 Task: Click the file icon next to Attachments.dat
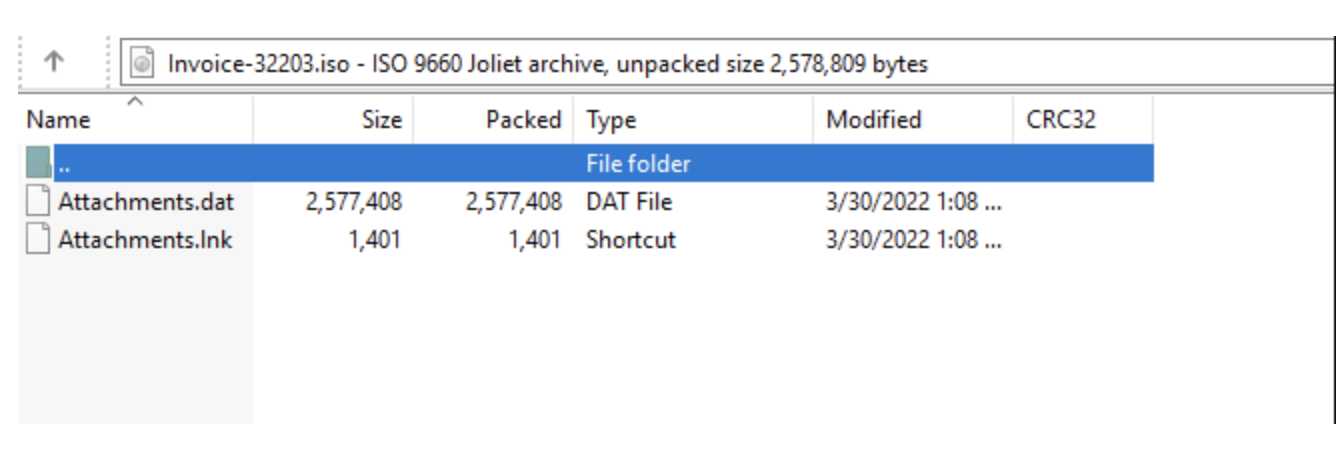pos(38,201)
